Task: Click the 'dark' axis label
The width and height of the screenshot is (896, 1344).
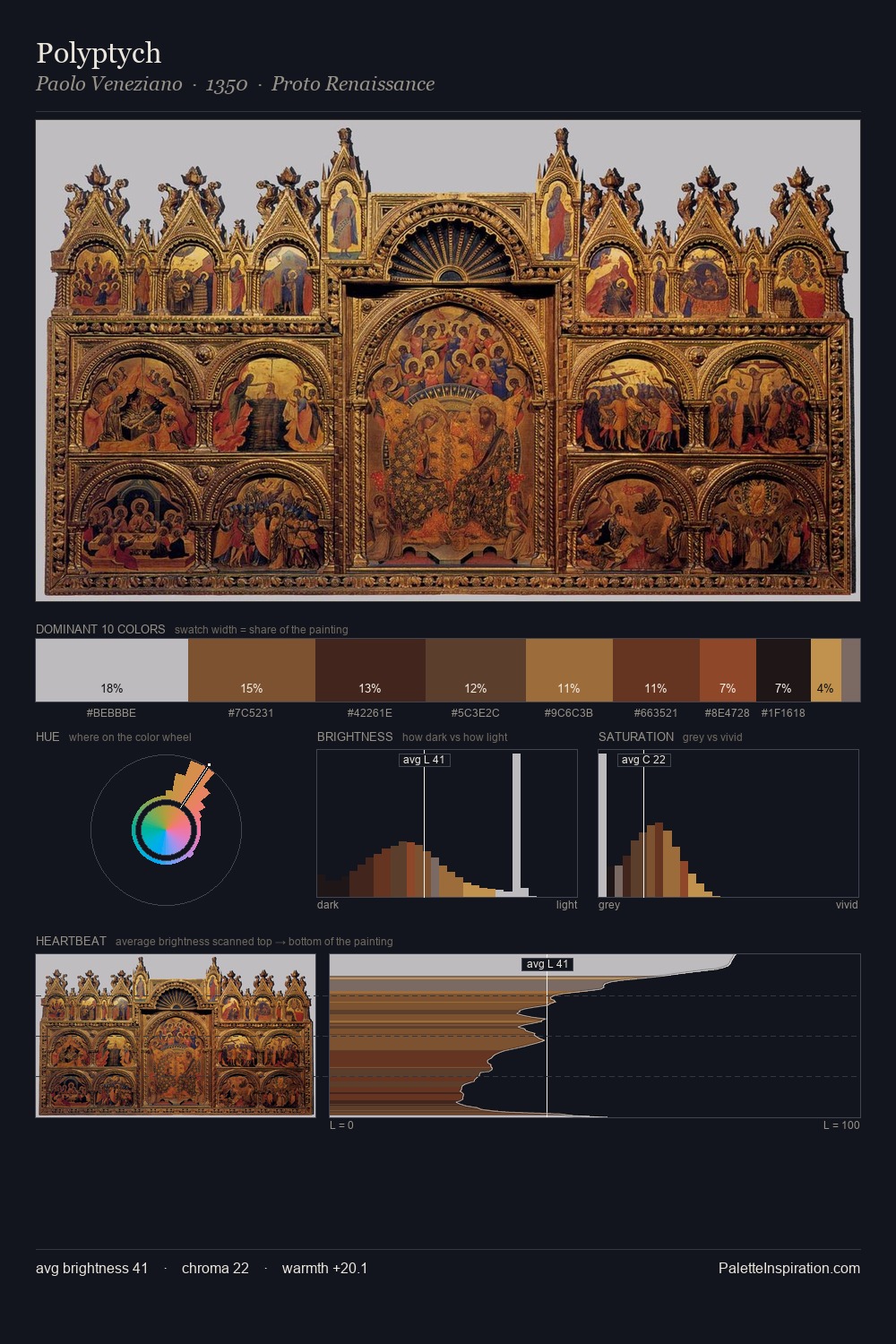Action: point(328,905)
